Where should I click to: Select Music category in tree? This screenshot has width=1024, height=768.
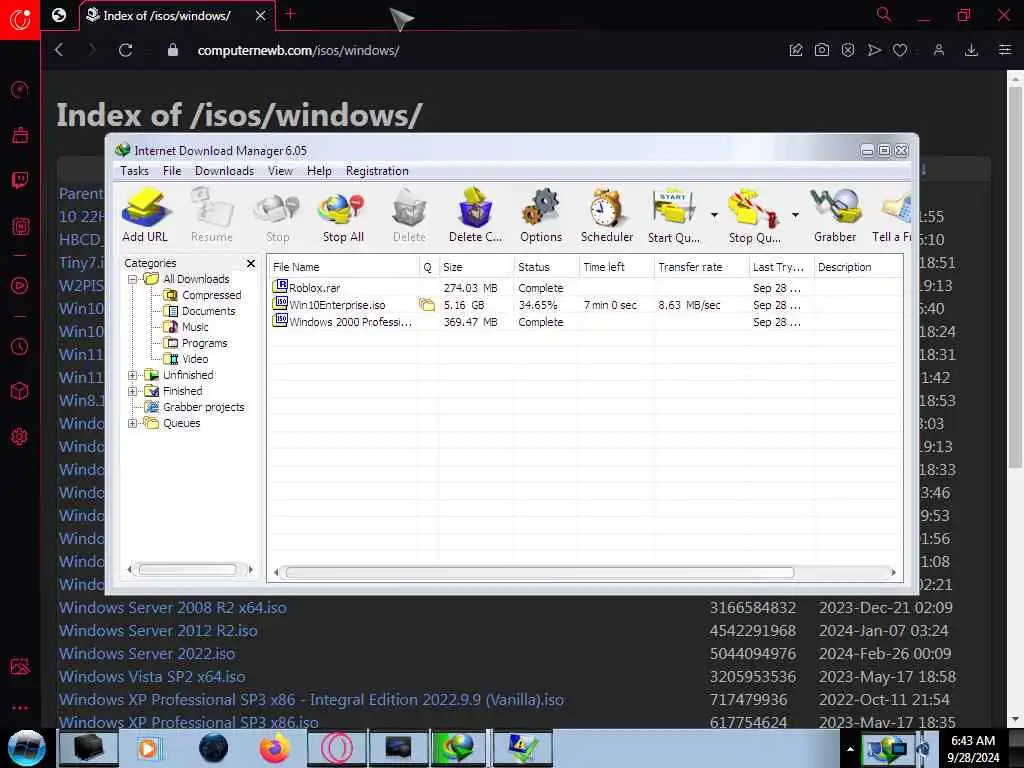click(186, 327)
